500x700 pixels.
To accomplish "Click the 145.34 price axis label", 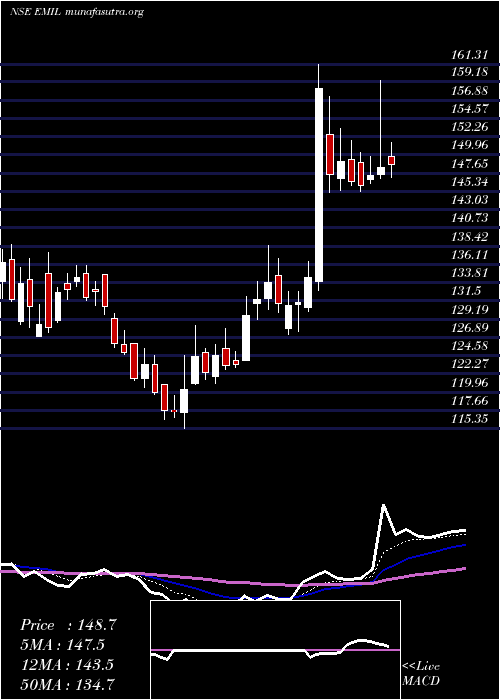I will 470,182.
